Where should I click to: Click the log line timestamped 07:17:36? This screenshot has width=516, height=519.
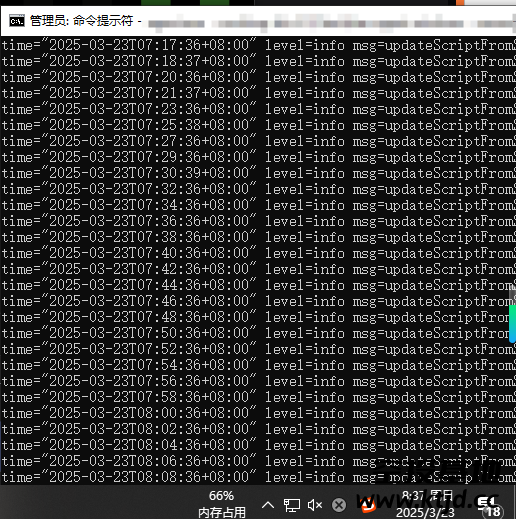pos(258,45)
